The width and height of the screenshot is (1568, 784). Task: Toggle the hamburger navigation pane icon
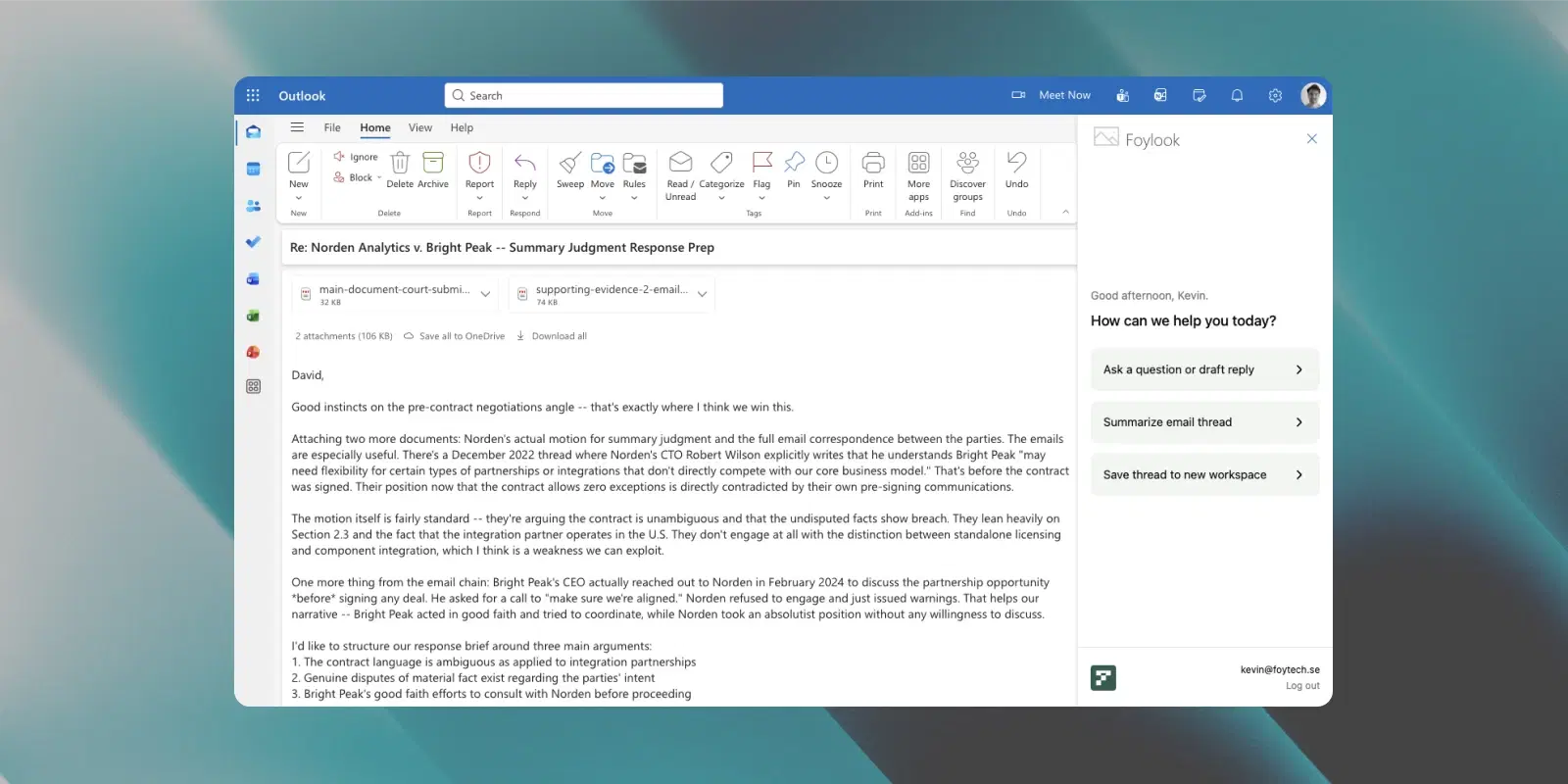[297, 127]
